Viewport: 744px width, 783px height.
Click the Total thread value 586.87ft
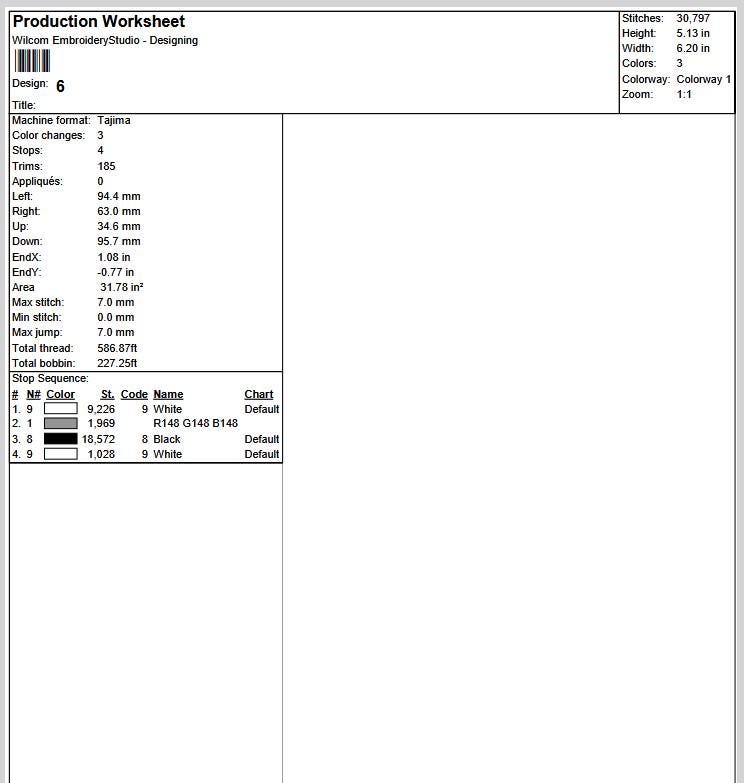[x=117, y=348]
